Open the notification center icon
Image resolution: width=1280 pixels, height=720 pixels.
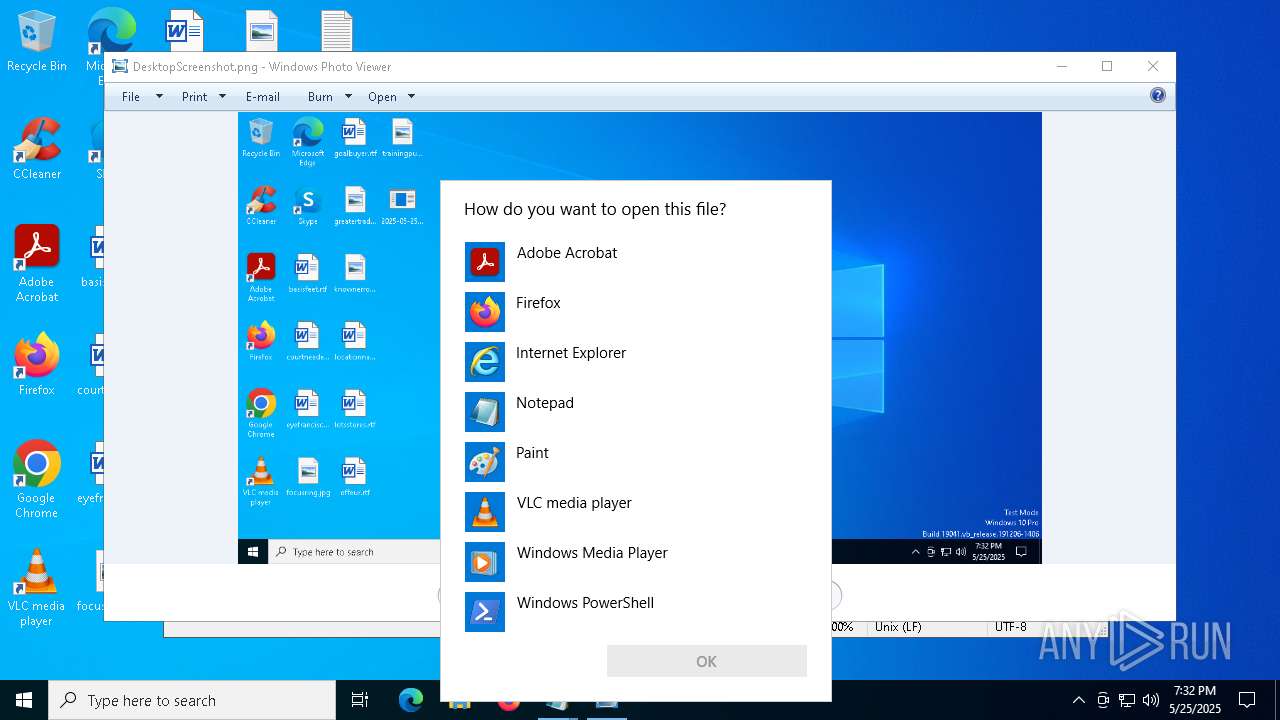pos(1247,700)
